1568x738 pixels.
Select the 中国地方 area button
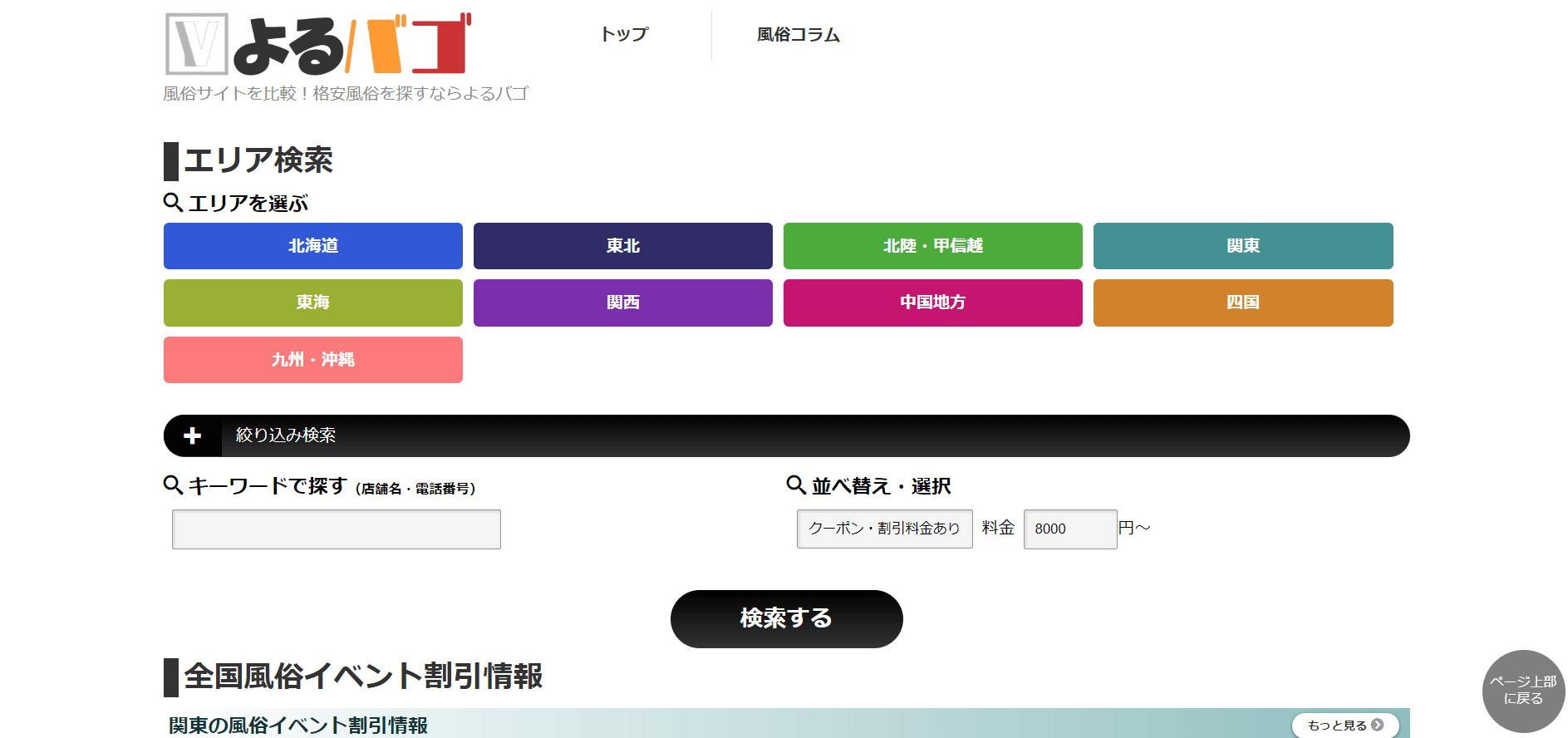[x=932, y=303]
